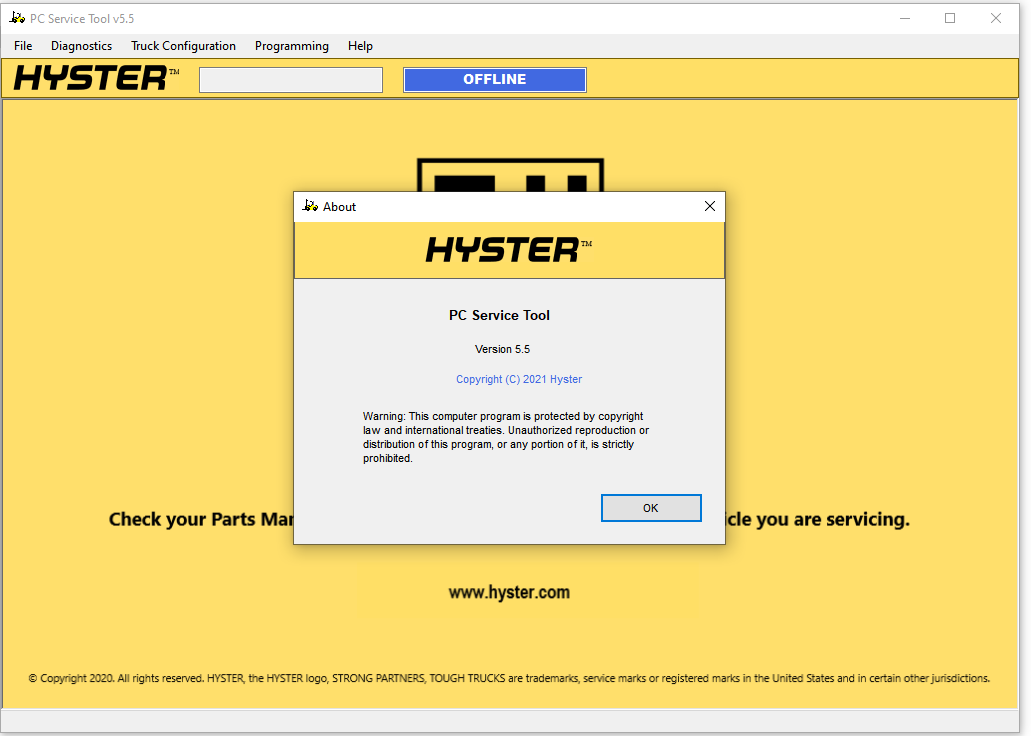Image resolution: width=1031 pixels, height=736 pixels.
Task: Click the blue OFFLINE status indicator
Action: tap(494, 80)
